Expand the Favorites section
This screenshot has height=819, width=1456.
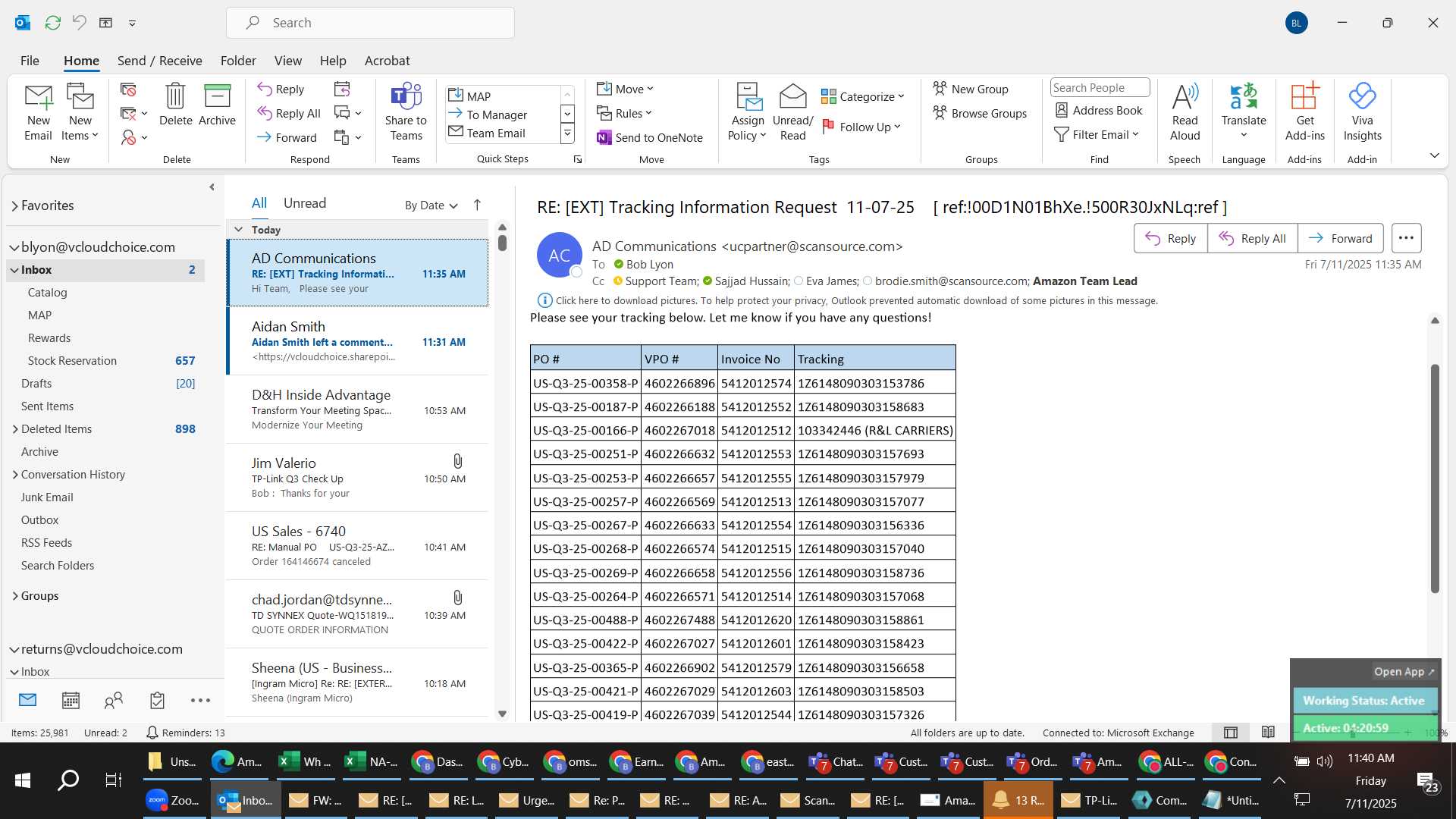[x=14, y=206]
